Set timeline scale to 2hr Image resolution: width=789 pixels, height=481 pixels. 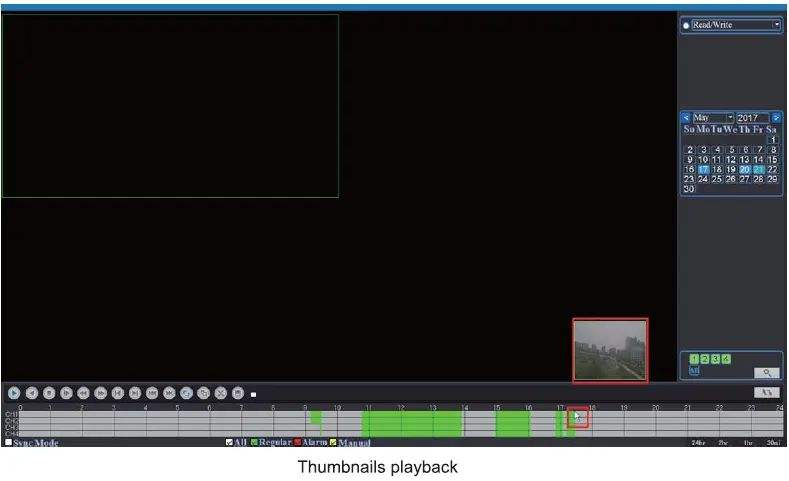(723, 443)
